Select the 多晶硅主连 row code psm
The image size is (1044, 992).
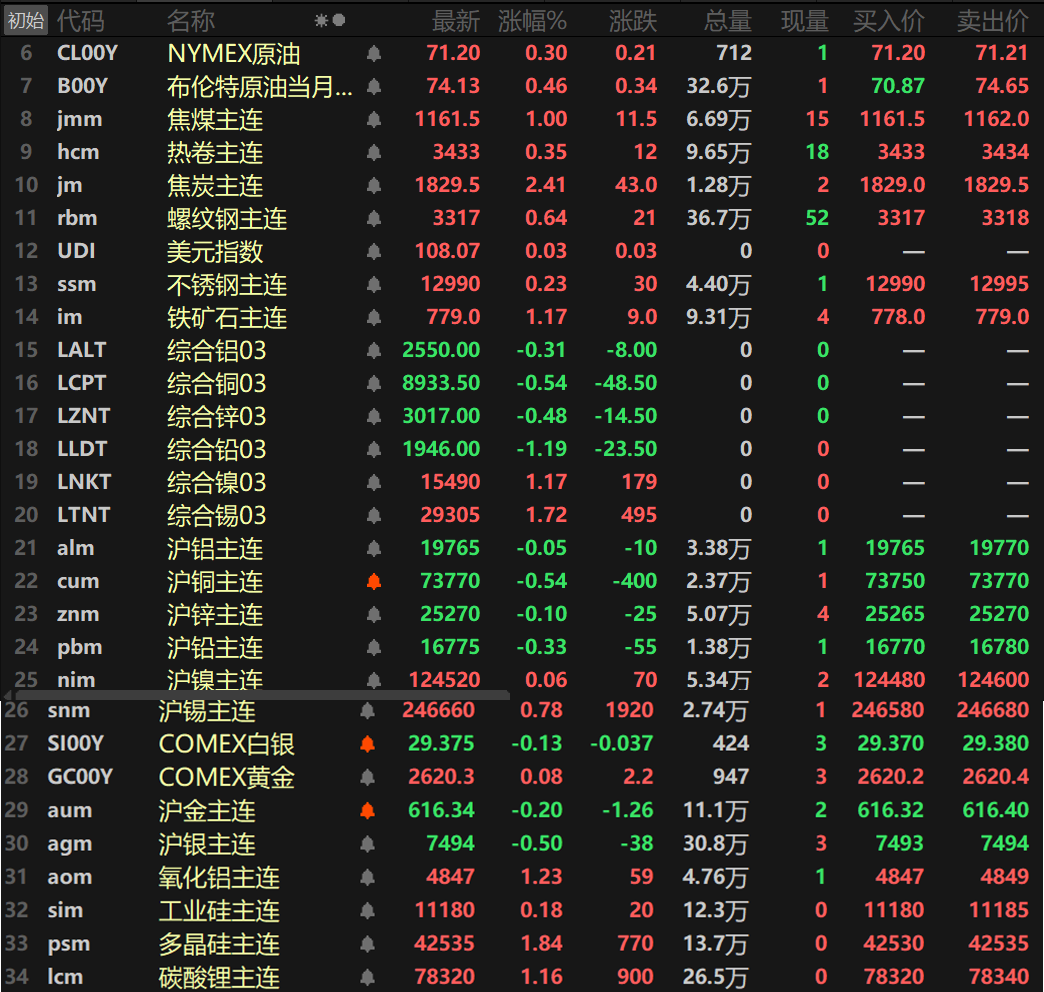(x=68, y=944)
